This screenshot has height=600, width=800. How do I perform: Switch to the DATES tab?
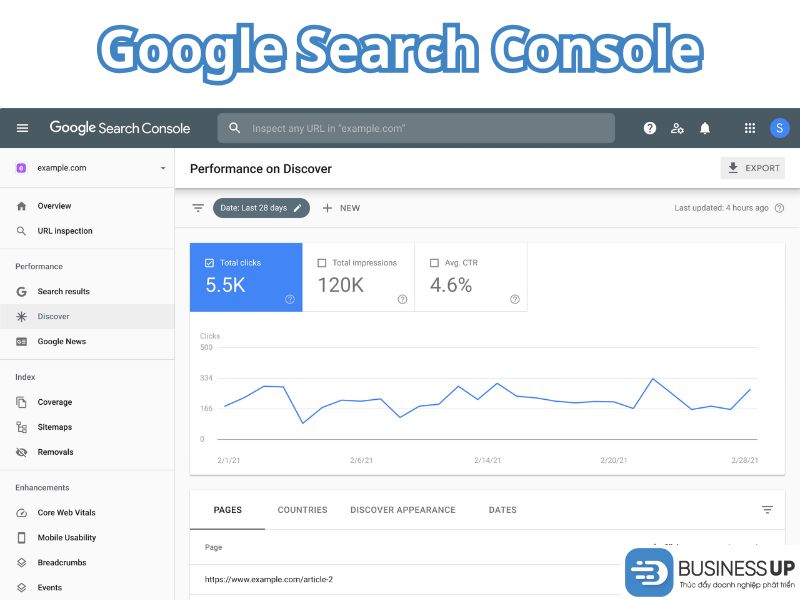tap(503, 510)
